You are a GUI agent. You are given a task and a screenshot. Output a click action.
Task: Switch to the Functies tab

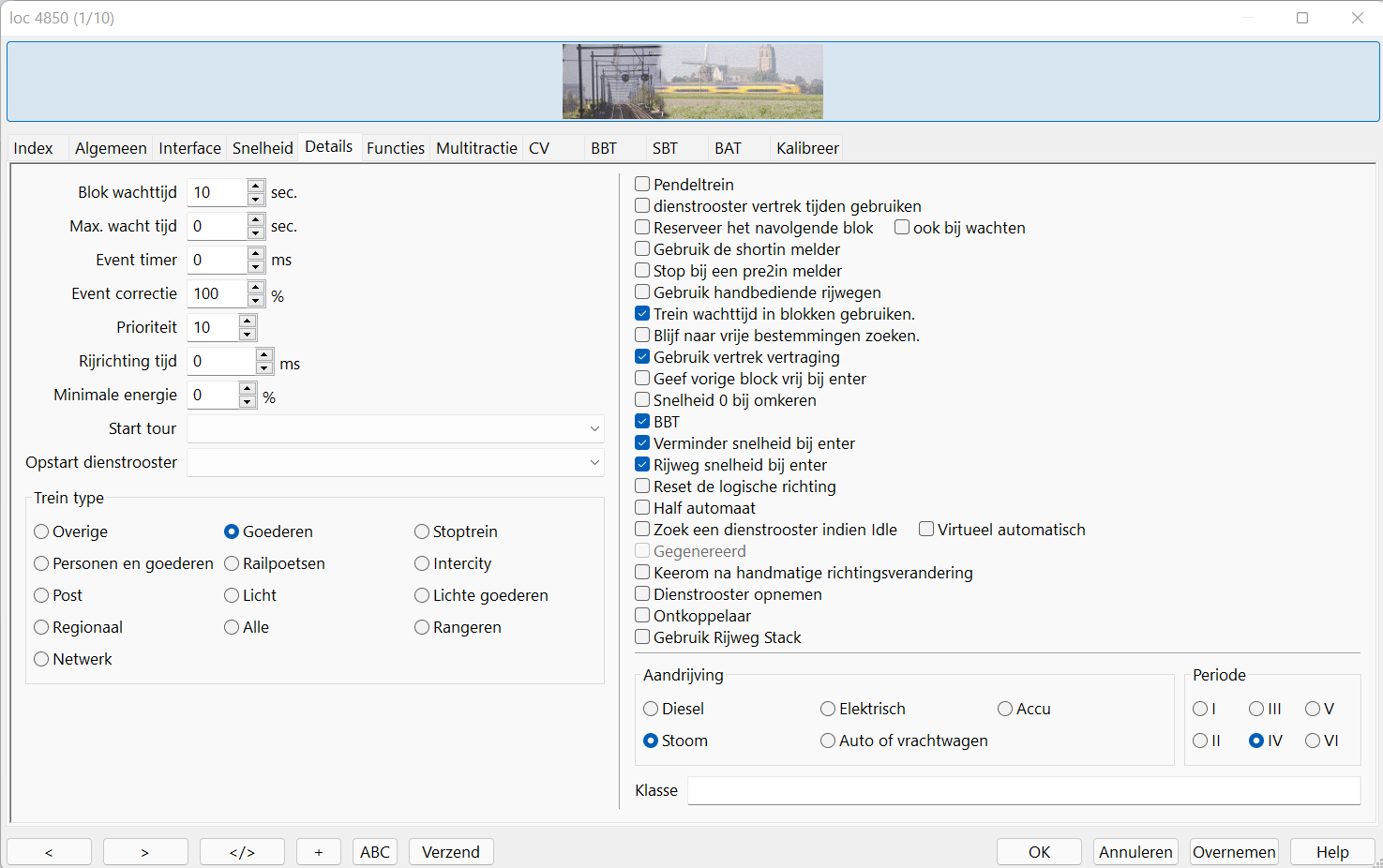(395, 148)
